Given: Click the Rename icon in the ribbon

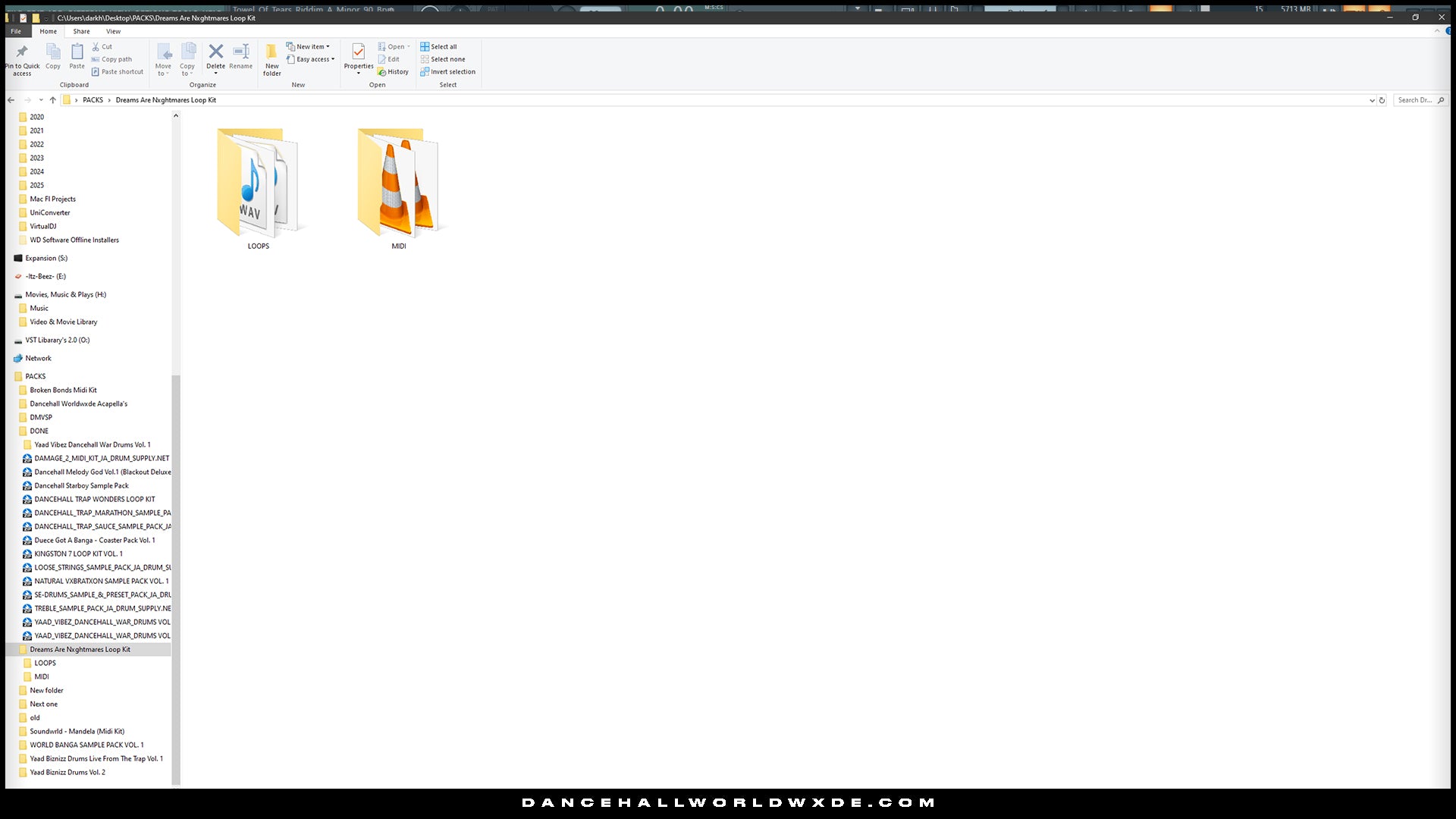Looking at the screenshot, I should [240, 52].
